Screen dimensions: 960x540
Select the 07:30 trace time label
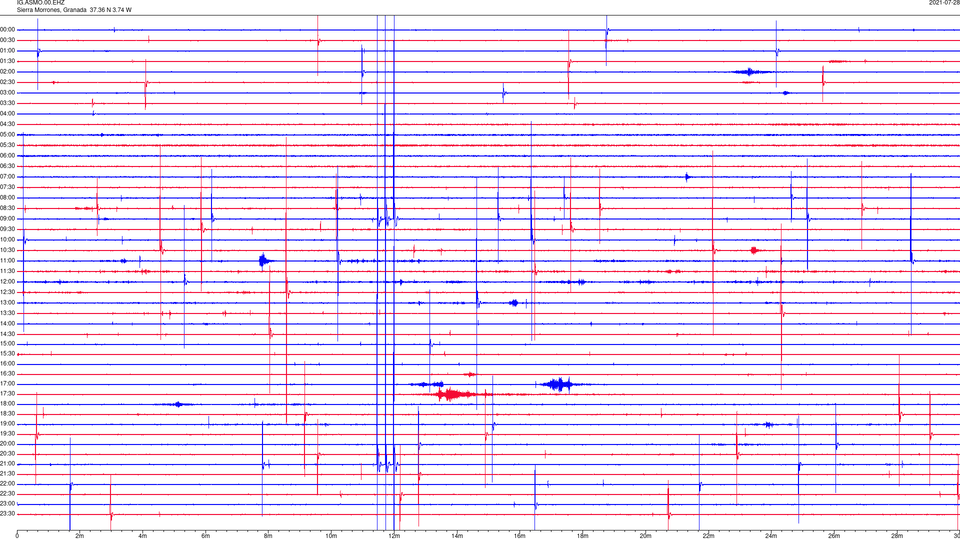8,187
